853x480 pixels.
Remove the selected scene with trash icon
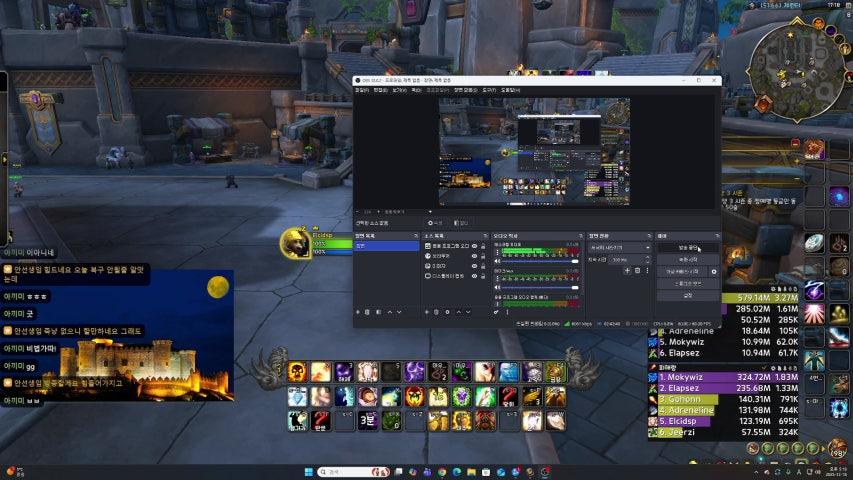[x=367, y=312]
